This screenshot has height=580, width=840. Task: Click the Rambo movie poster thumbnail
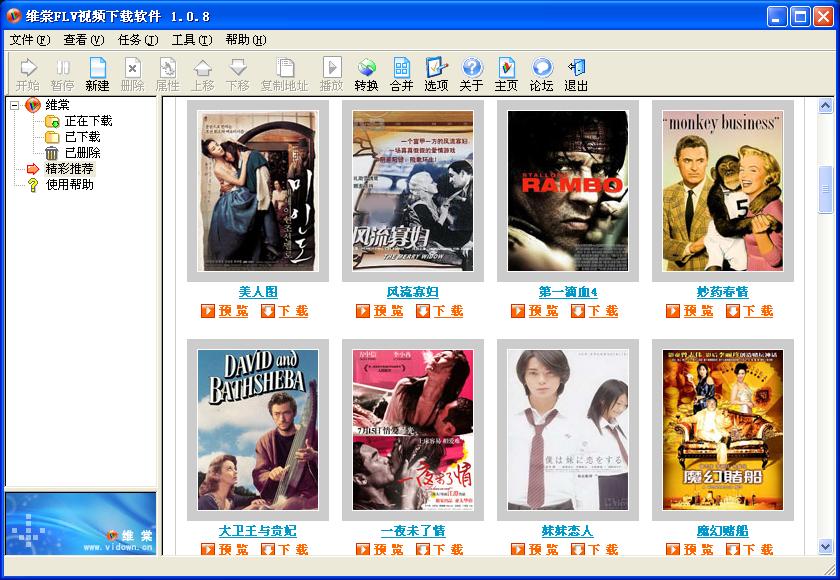[568, 191]
